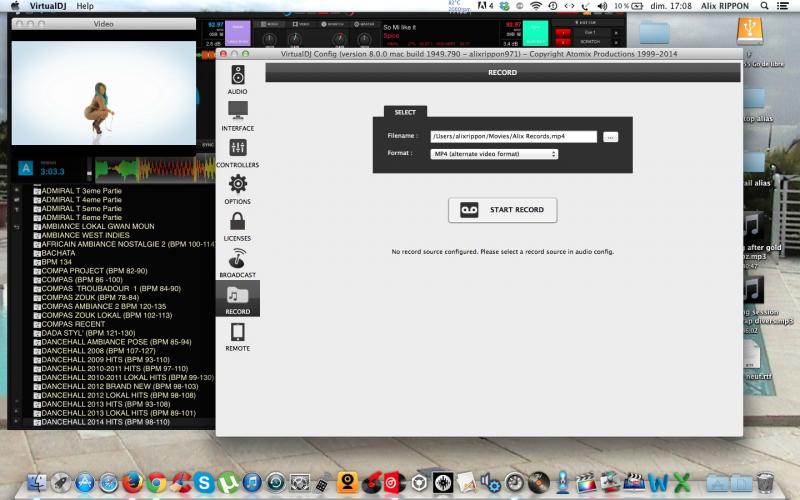Click the volume icon in menu bar
The width and height of the screenshot is (800, 500).
coord(602,6)
